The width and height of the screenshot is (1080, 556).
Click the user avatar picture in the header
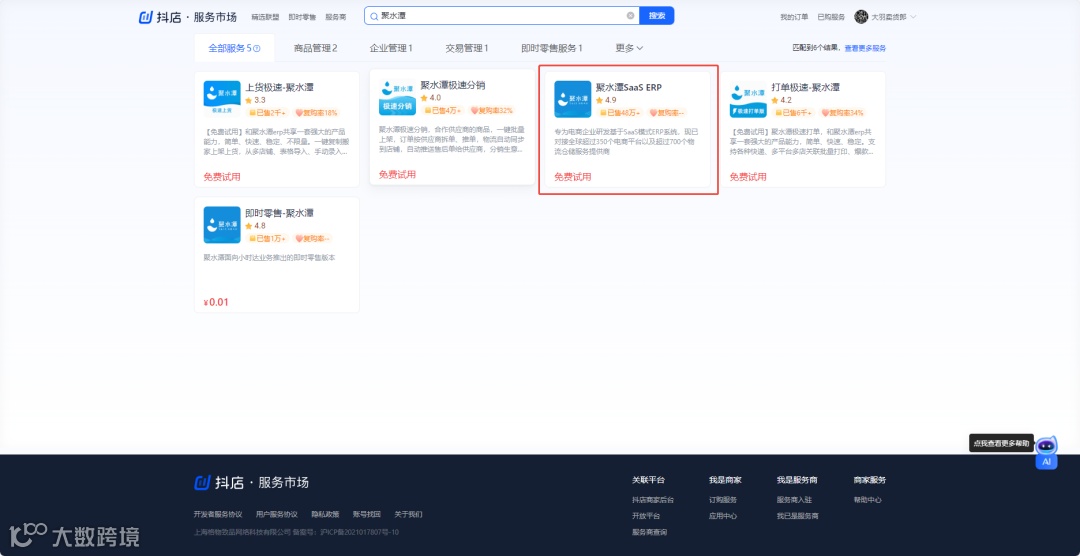tap(861, 17)
